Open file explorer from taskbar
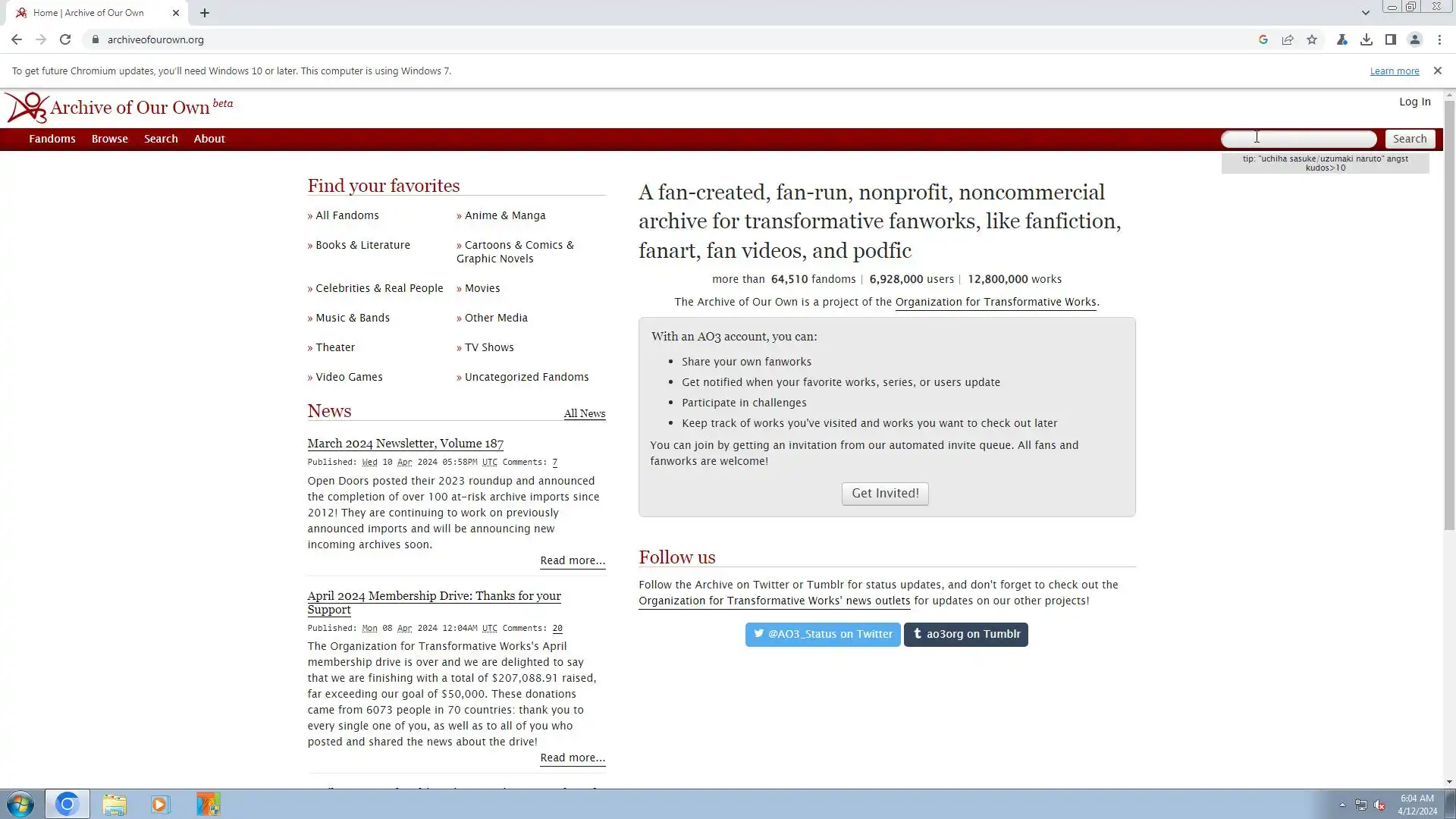 (115, 804)
